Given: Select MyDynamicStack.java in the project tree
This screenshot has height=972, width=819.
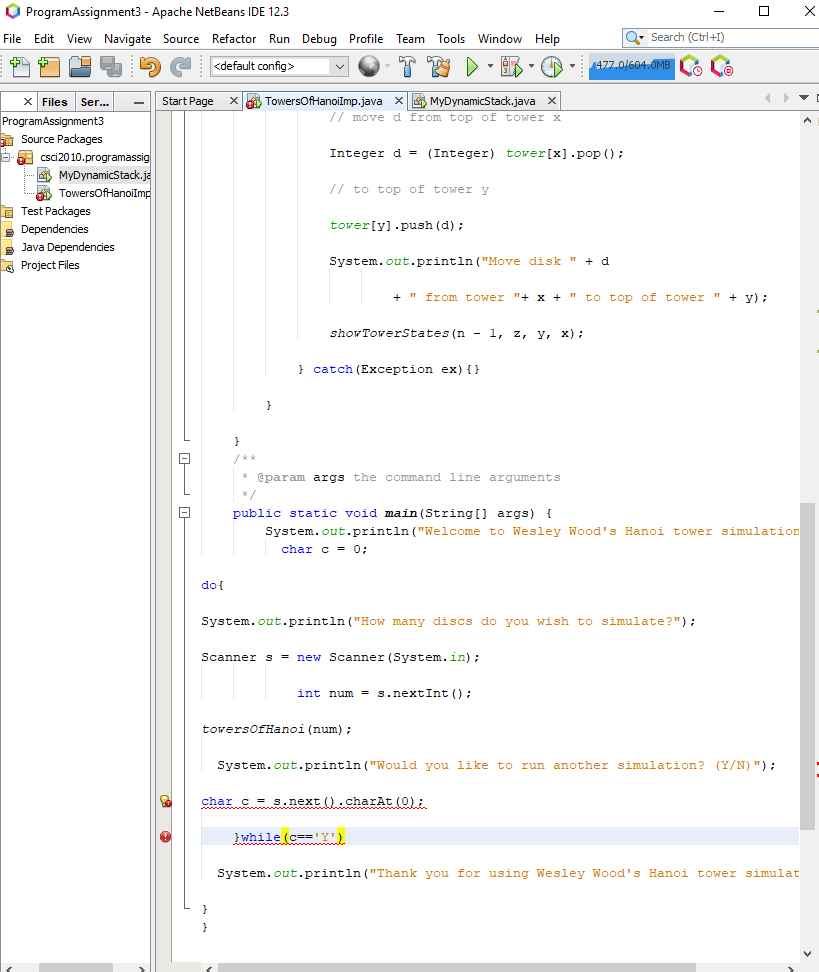Looking at the screenshot, I should coord(104,175).
